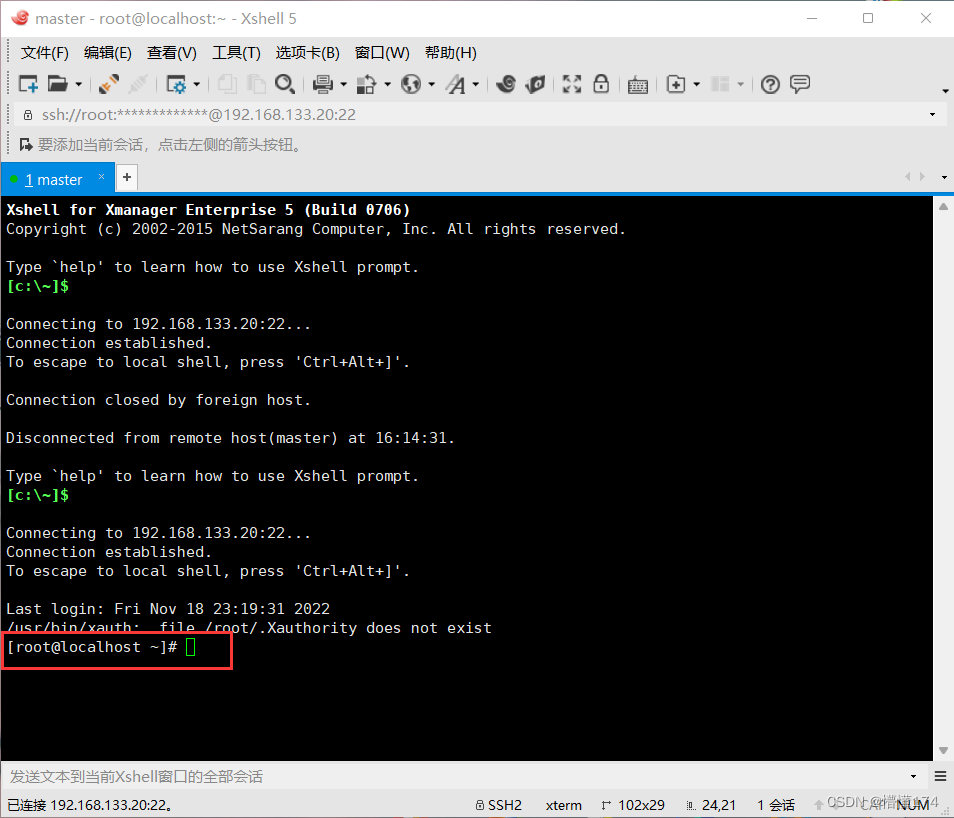Create a new session
The image size is (954, 818).
point(26,84)
